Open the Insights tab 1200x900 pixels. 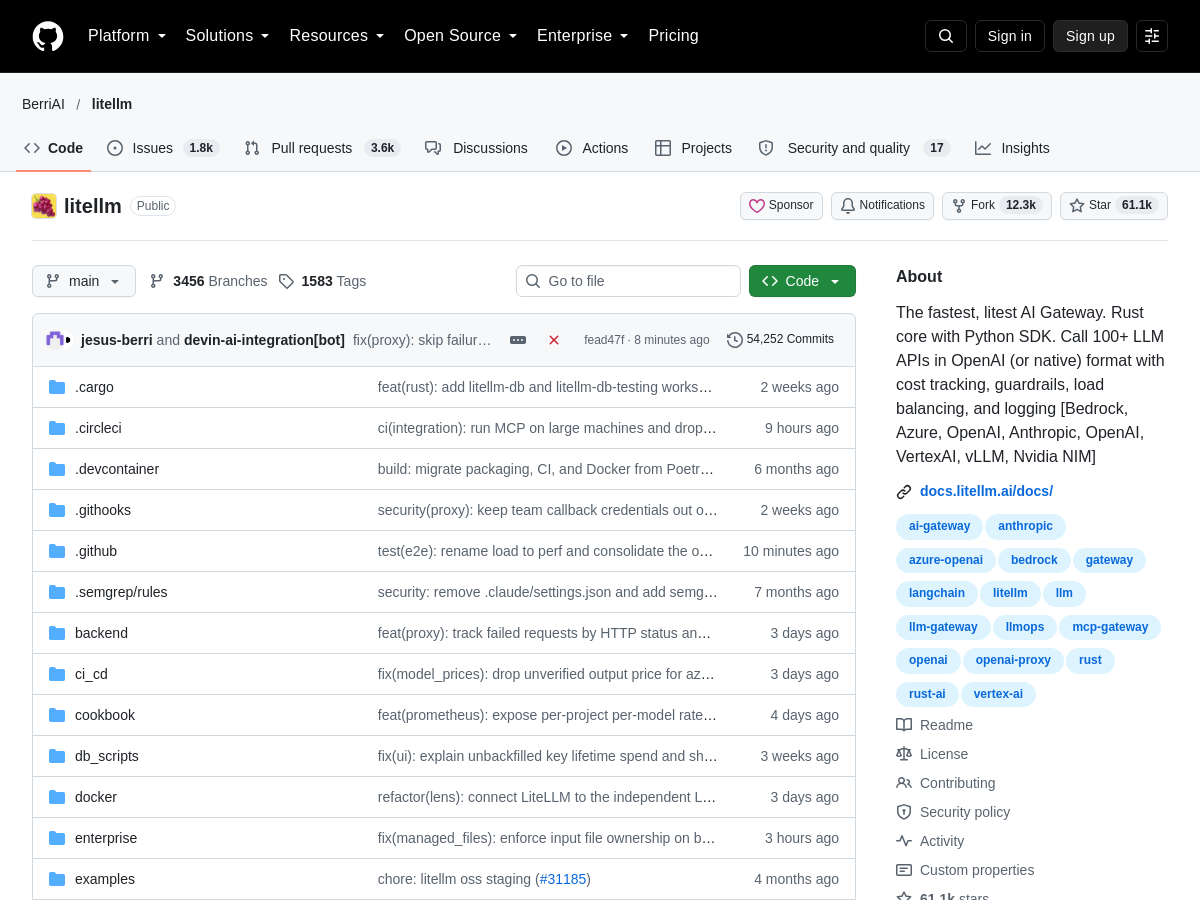click(1012, 148)
